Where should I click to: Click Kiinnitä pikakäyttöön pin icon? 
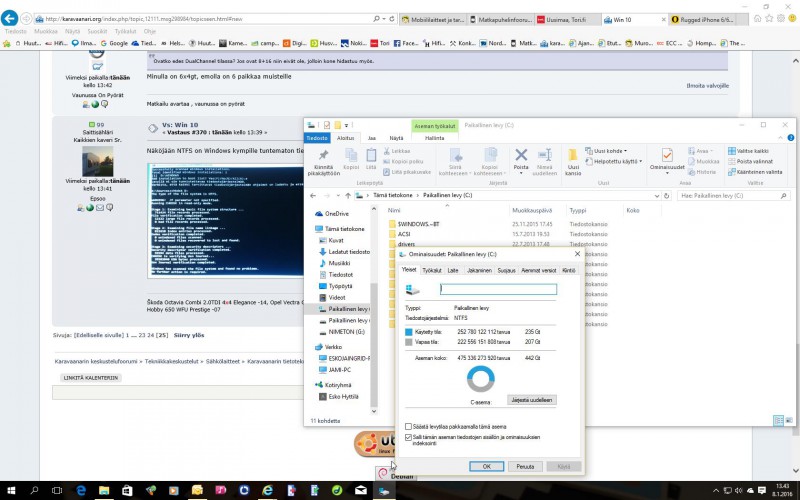coord(323,154)
